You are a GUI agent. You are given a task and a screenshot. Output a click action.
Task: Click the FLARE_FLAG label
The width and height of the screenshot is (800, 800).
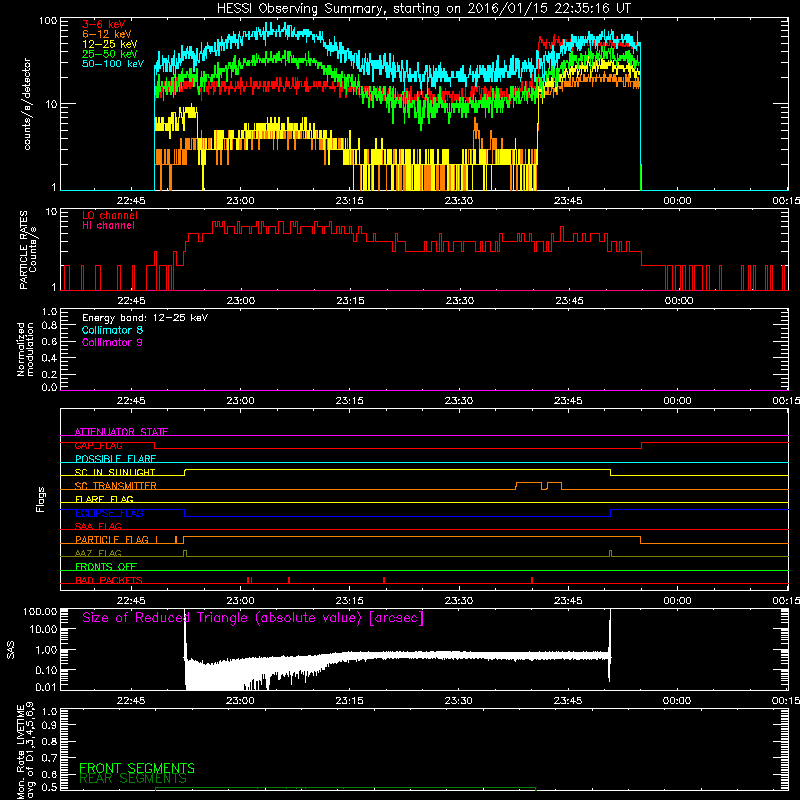[104, 499]
